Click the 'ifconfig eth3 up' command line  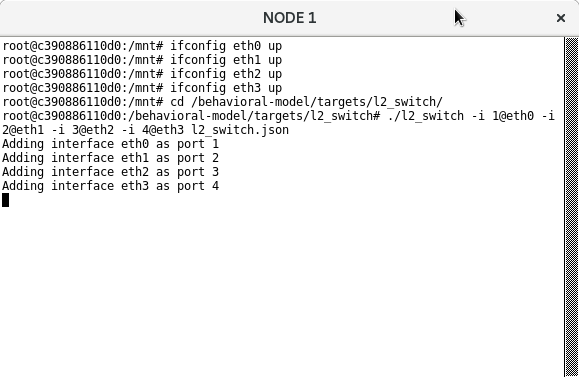click(x=142, y=88)
